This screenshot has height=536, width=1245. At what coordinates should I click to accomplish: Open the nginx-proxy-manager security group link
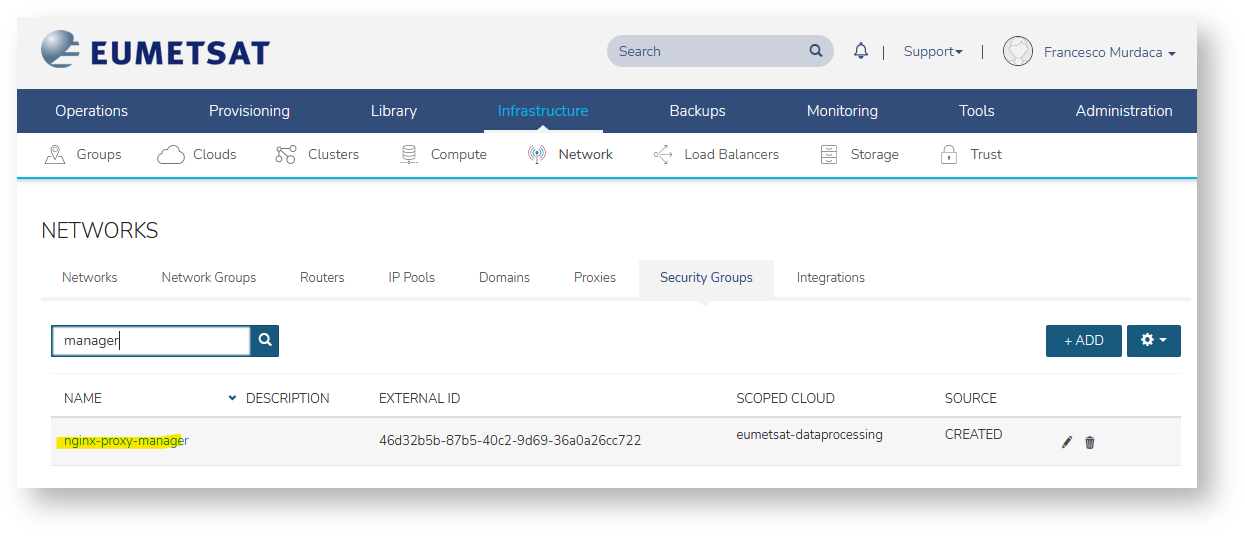(x=125, y=441)
